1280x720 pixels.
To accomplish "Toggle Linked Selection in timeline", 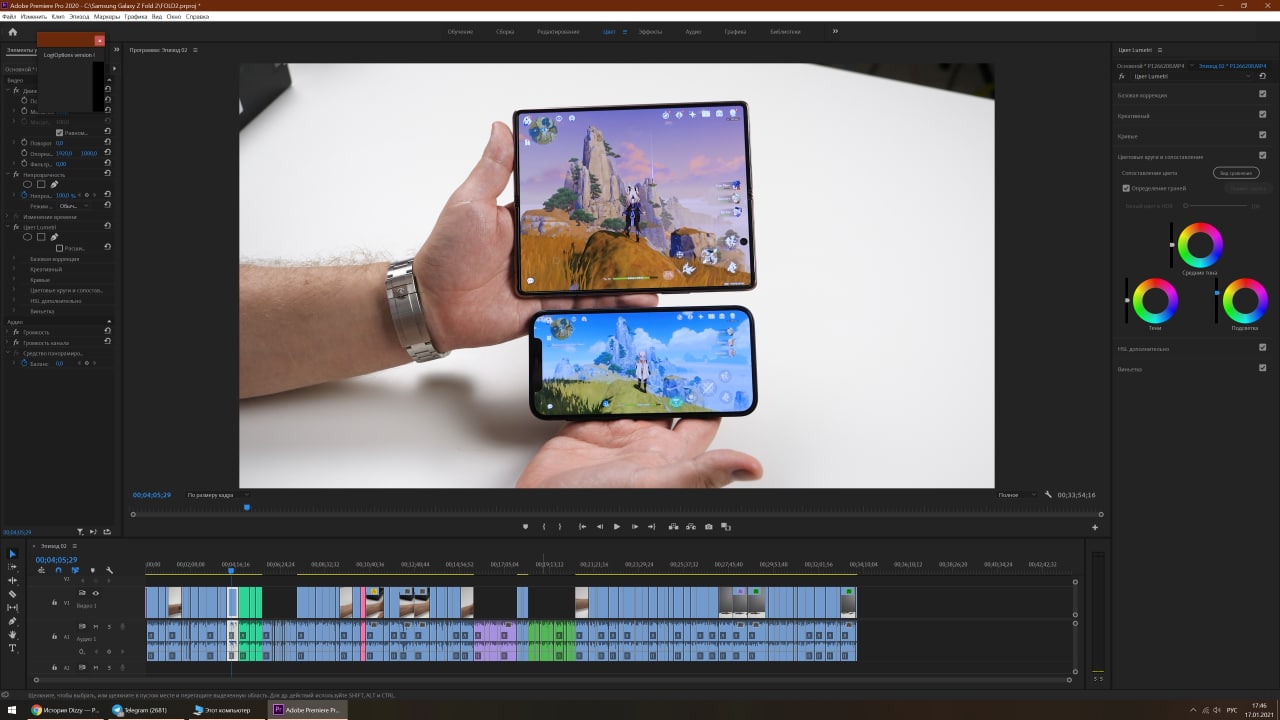I will tap(75, 570).
